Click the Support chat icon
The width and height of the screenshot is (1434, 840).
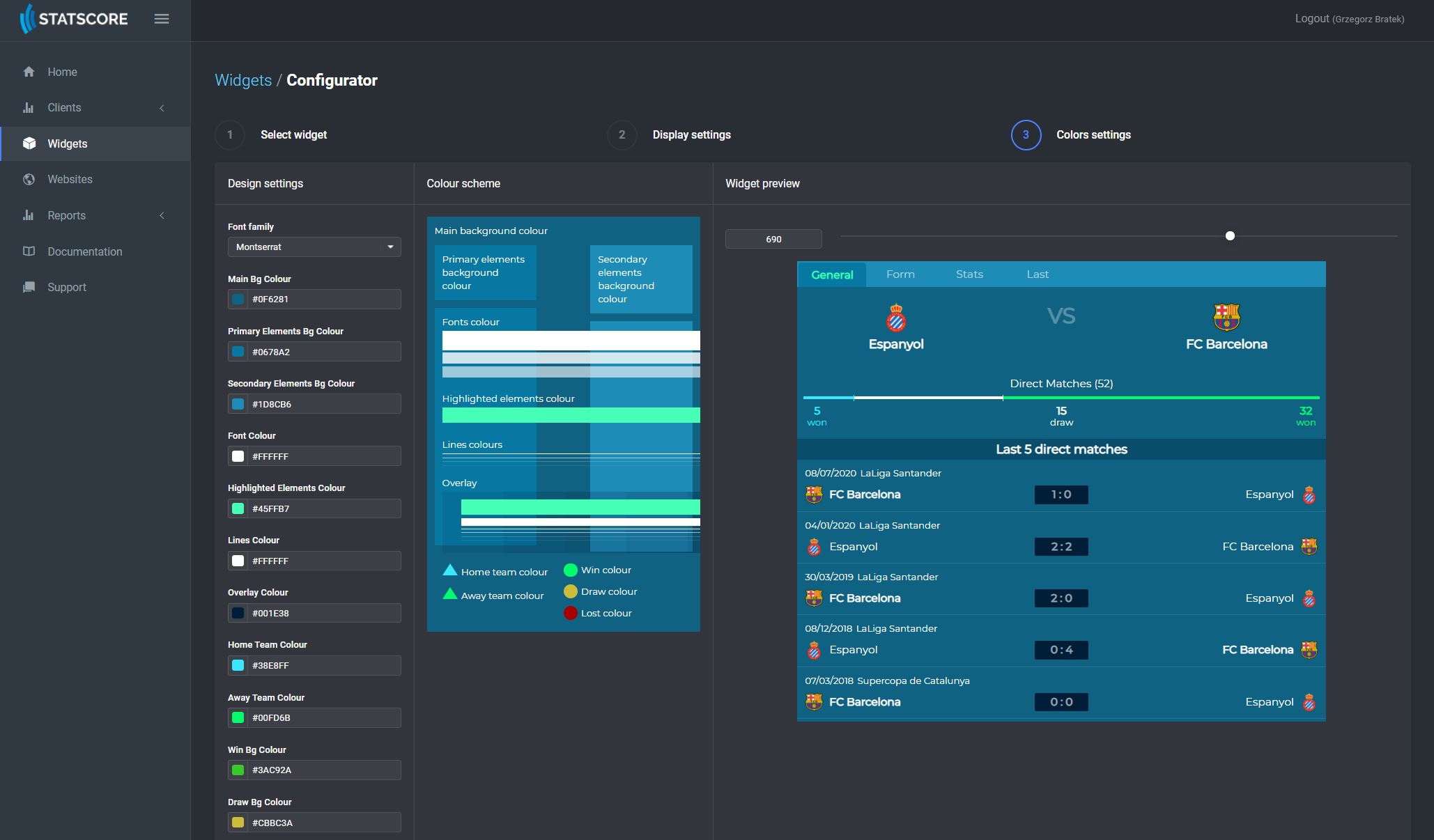29,287
